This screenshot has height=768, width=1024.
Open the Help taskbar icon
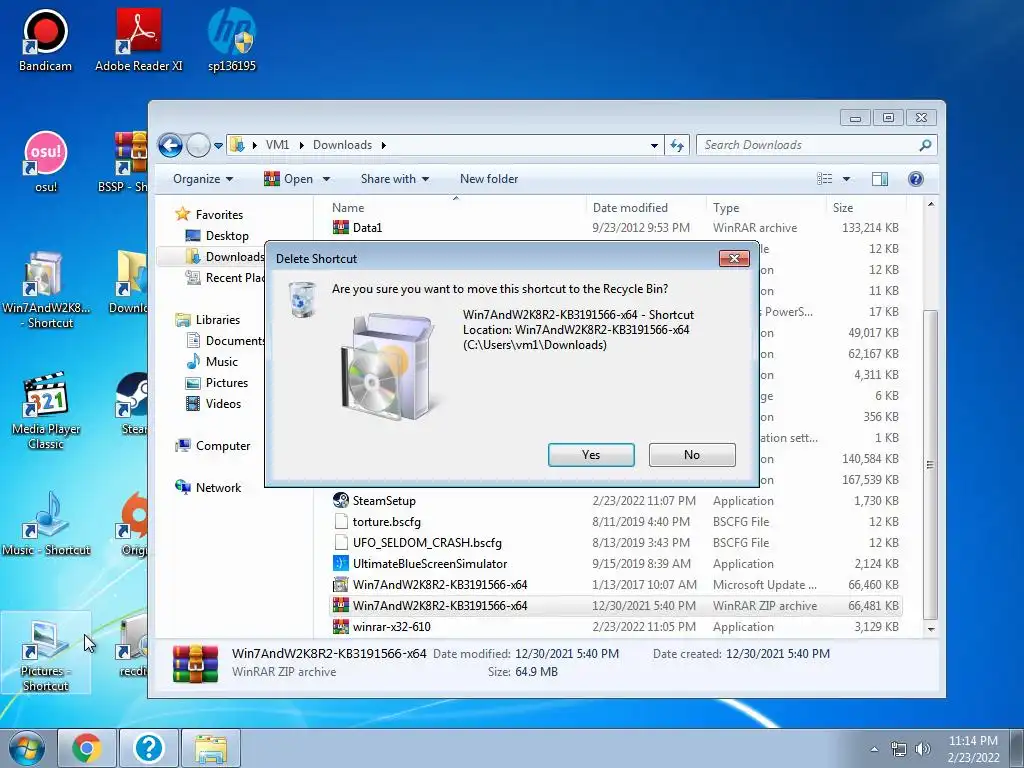click(149, 748)
